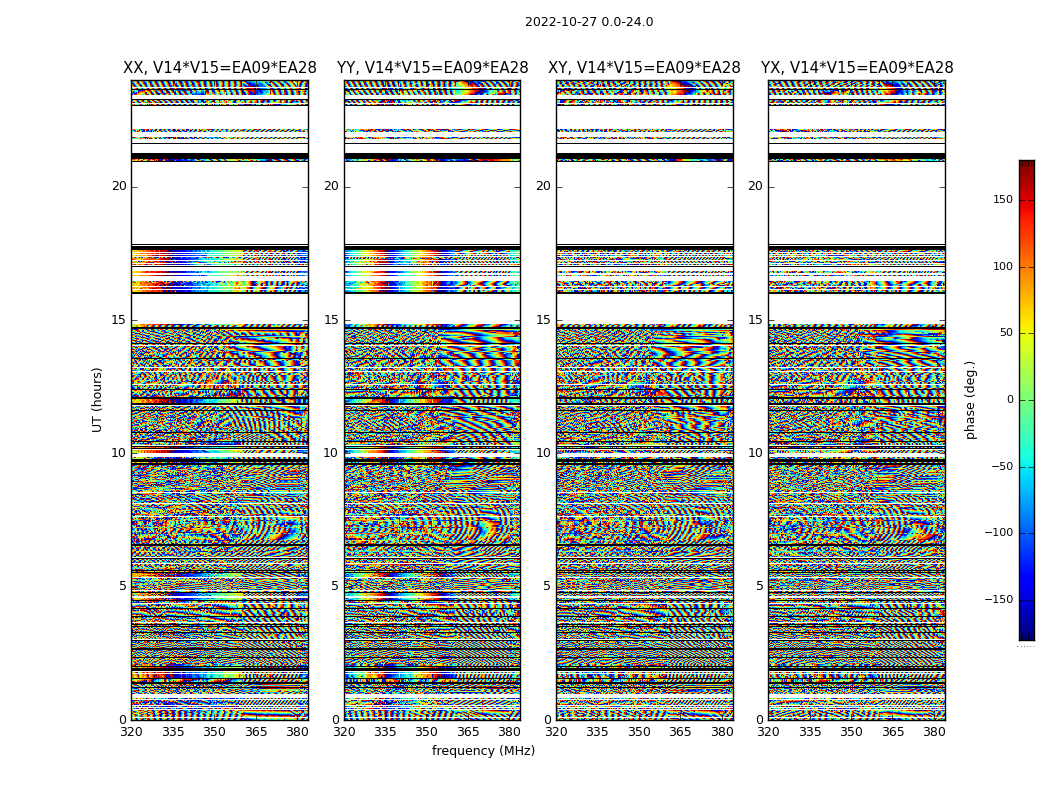Viewport: 1050px width, 800px height.
Task: Click the '10' UT hour tick of XY panel
Action: click(544, 453)
